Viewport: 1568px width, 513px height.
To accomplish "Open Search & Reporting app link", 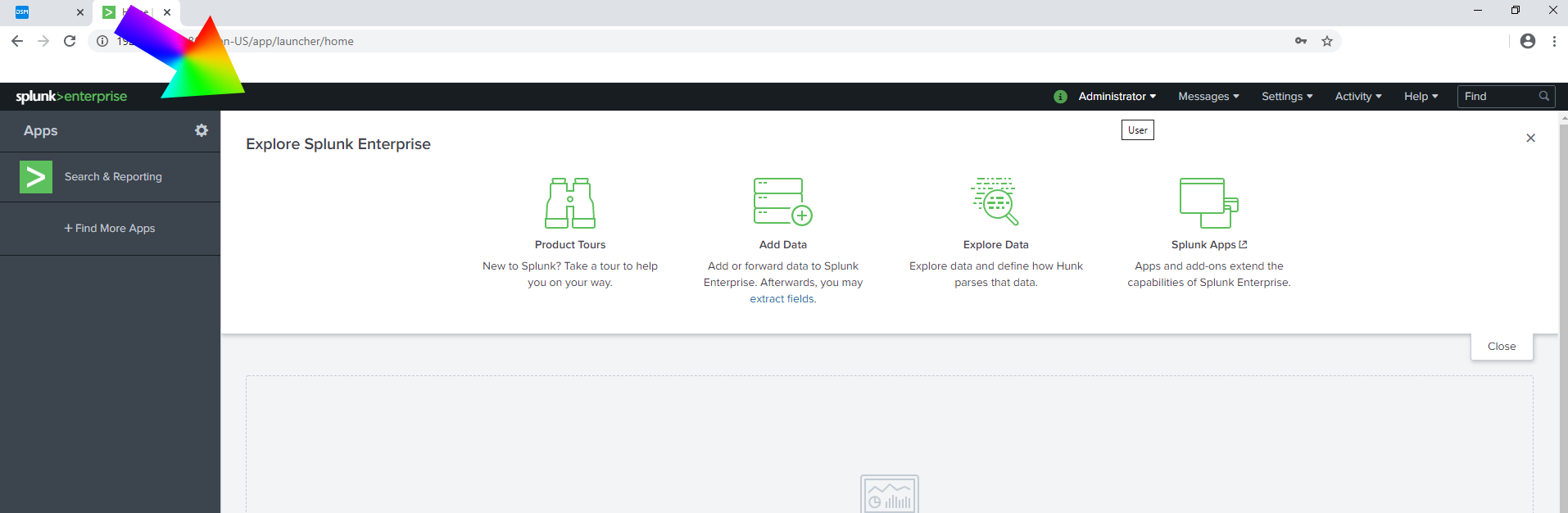I will (x=113, y=176).
